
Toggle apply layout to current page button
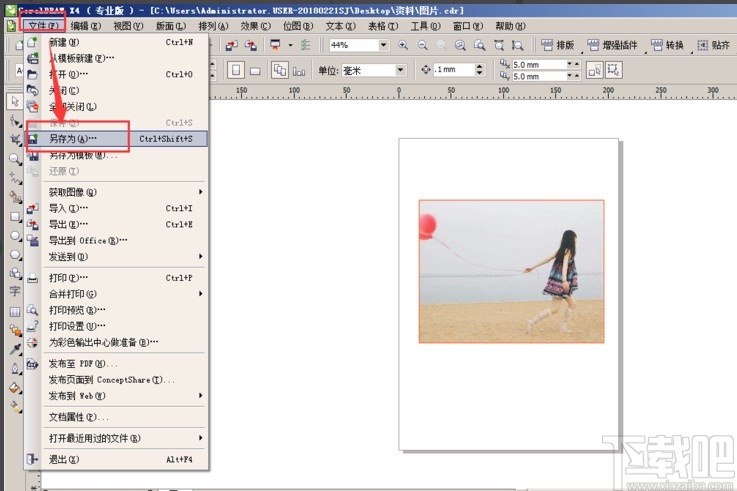(x=299, y=70)
